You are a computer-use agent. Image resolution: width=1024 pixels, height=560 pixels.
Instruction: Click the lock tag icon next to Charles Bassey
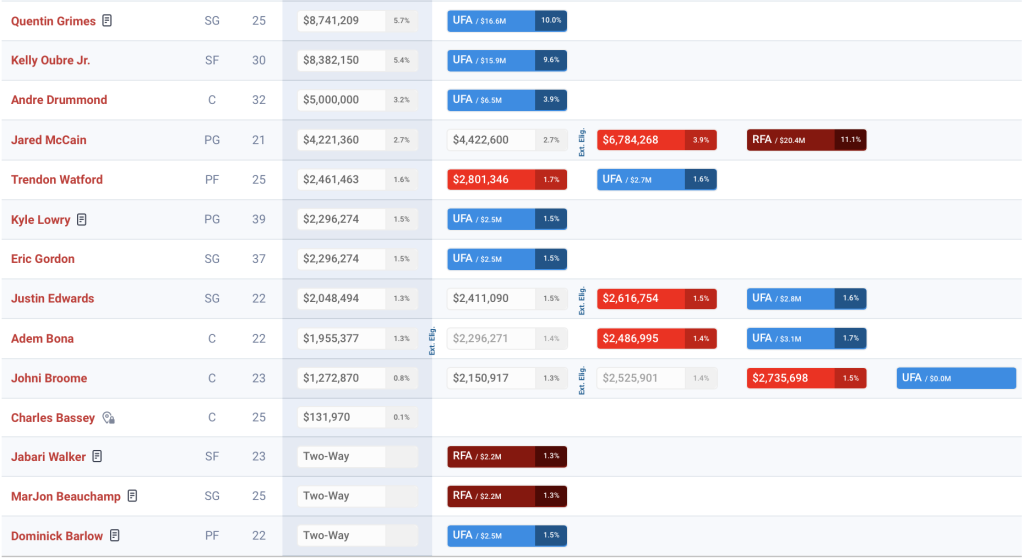tap(108, 418)
